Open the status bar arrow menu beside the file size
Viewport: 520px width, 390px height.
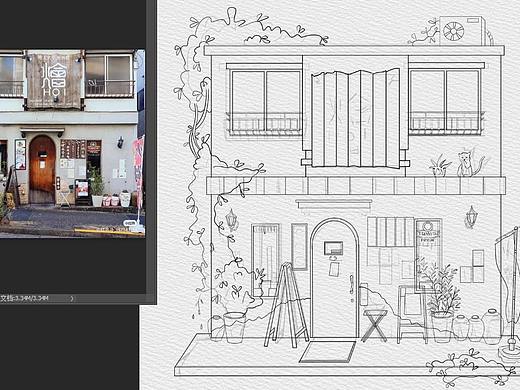[72, 298]
